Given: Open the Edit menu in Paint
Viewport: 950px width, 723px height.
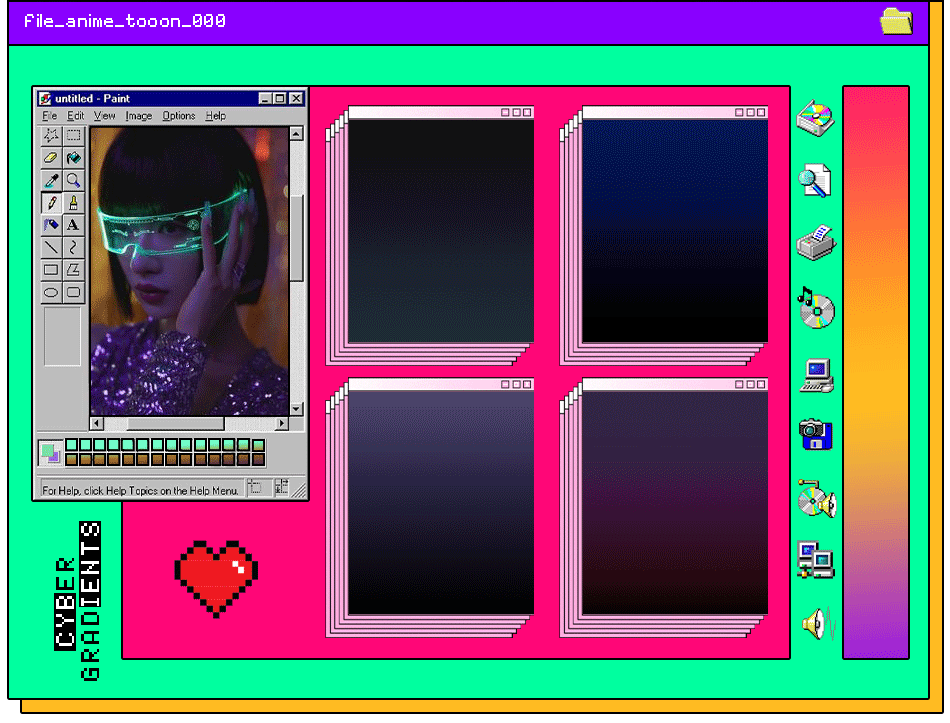Looking at the screenshot, I should (75, 116).
